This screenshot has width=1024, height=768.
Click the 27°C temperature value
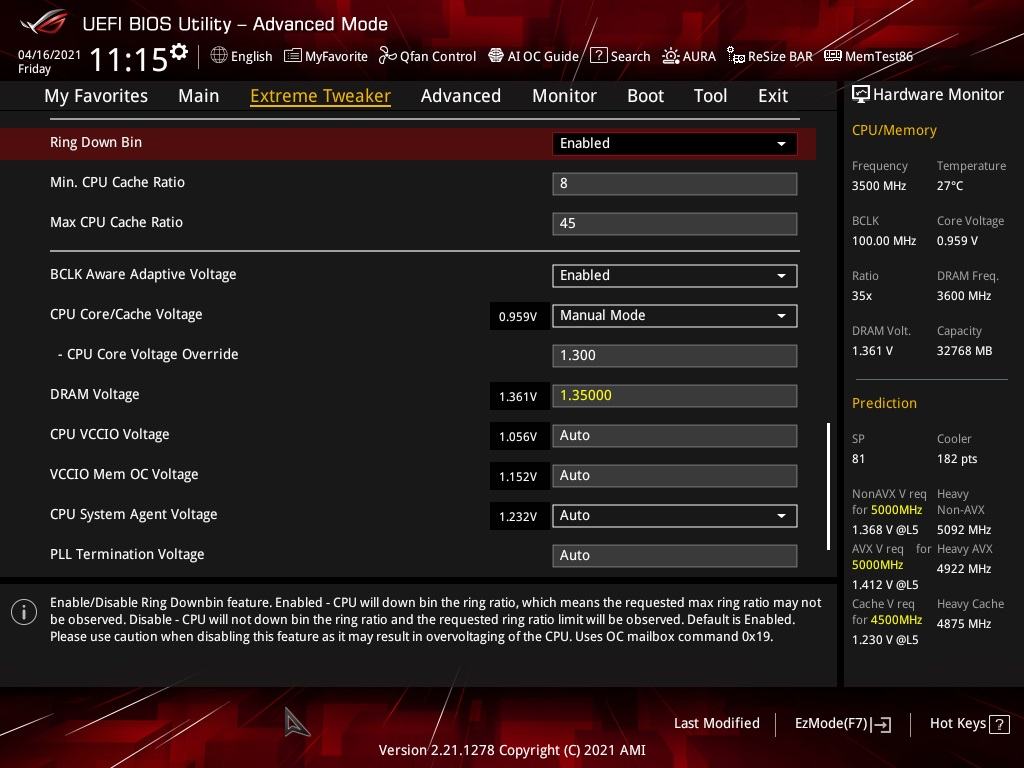pos(950,185)
